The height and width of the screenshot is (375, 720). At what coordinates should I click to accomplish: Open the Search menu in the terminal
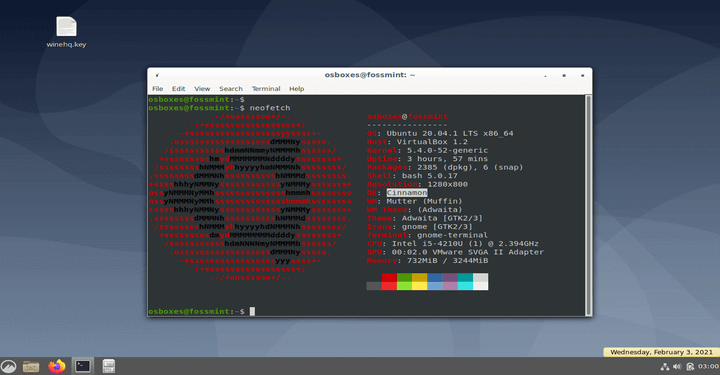[x=231, y=89]
